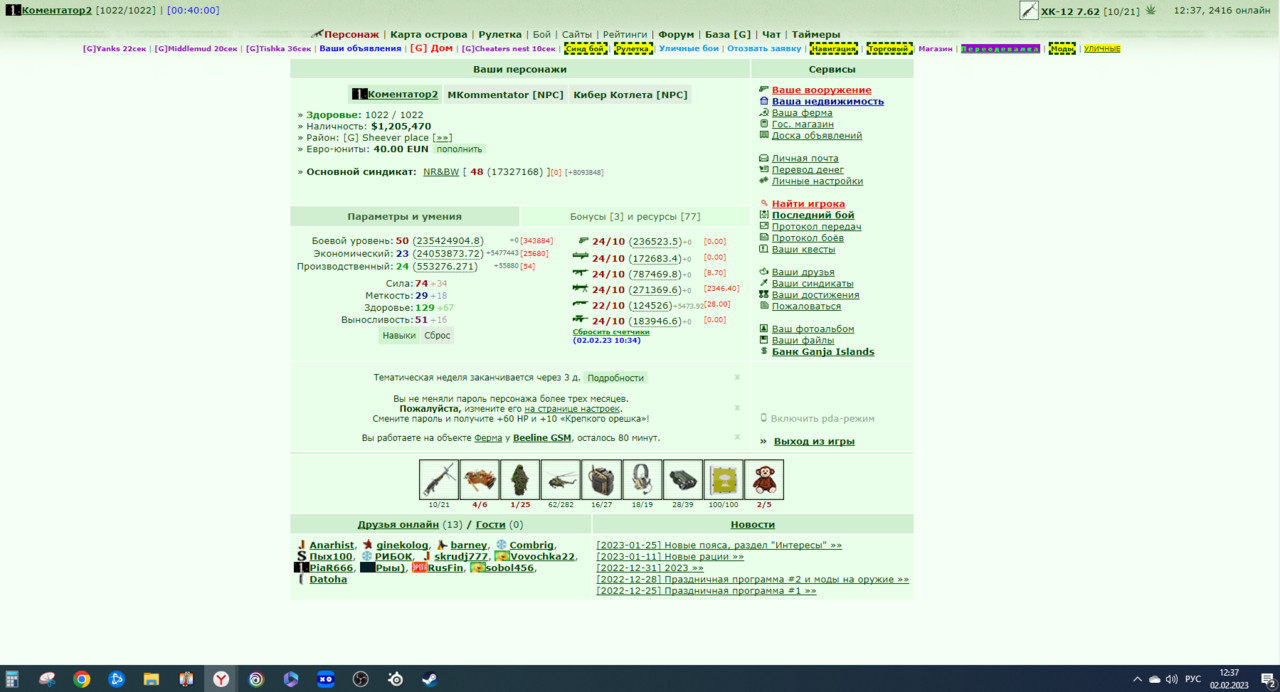Screen dimensions: 1280x692
Task: Click Выход из игры
Action: coord(814,441)
